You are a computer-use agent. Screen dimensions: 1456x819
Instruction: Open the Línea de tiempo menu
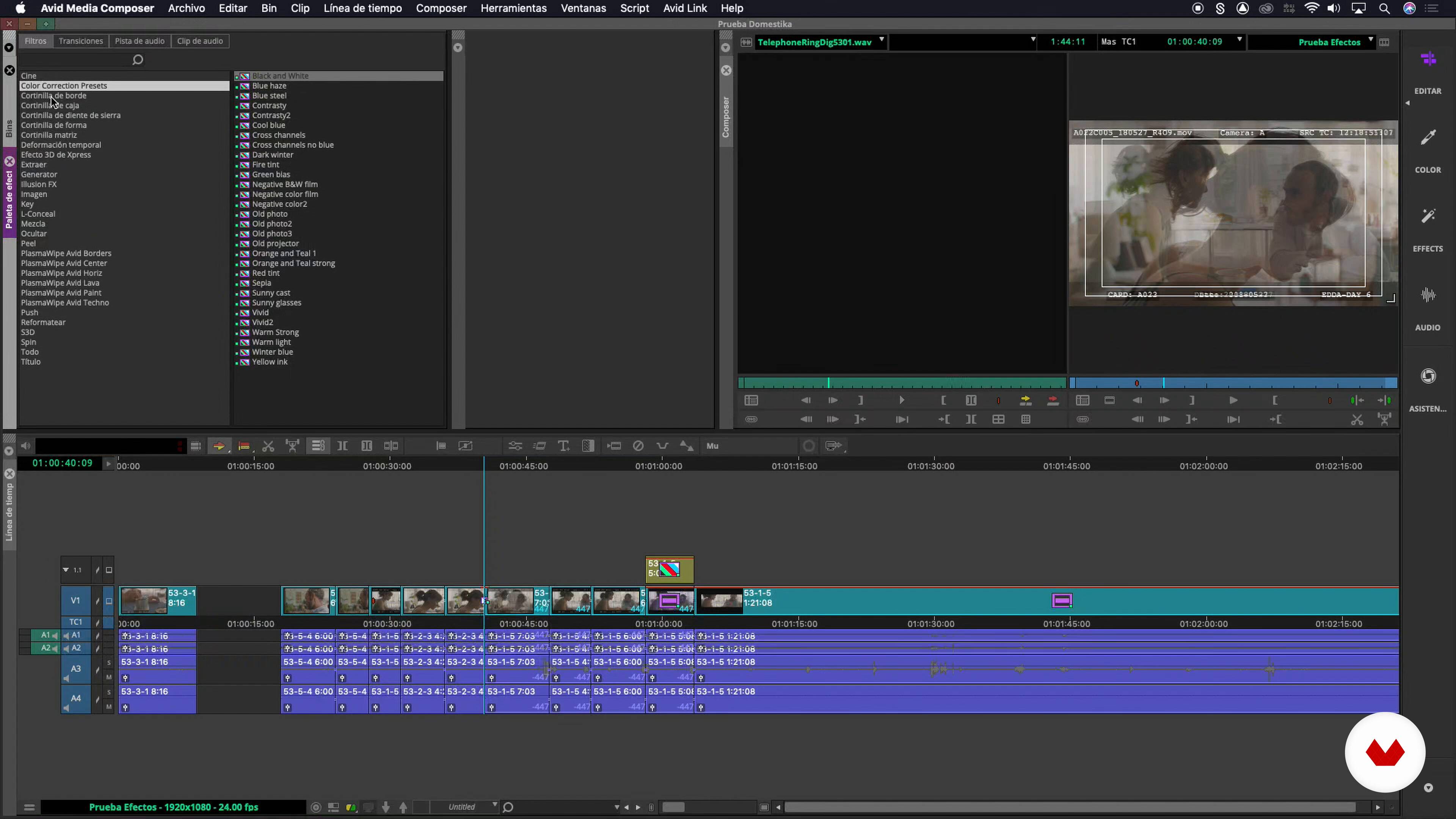[362, 8]
